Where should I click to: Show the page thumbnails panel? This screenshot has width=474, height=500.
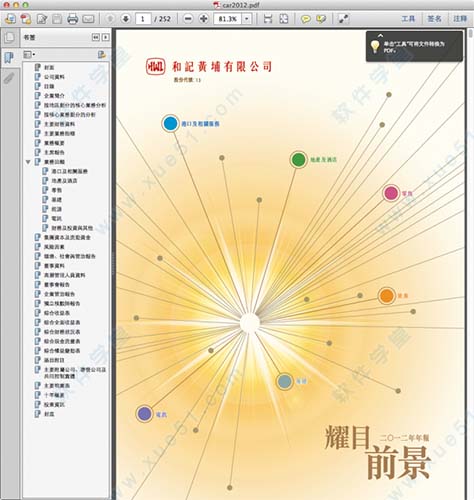(10, 37)
